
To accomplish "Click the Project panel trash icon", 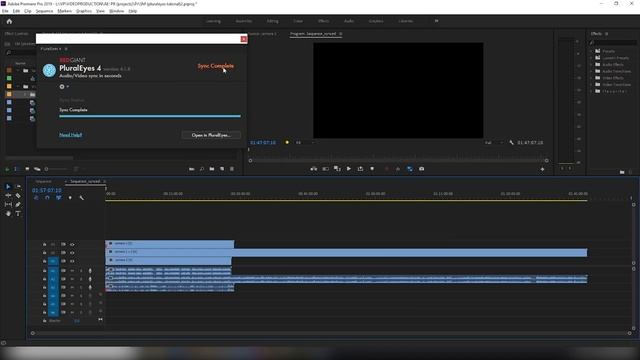I will tap(232, 169).
